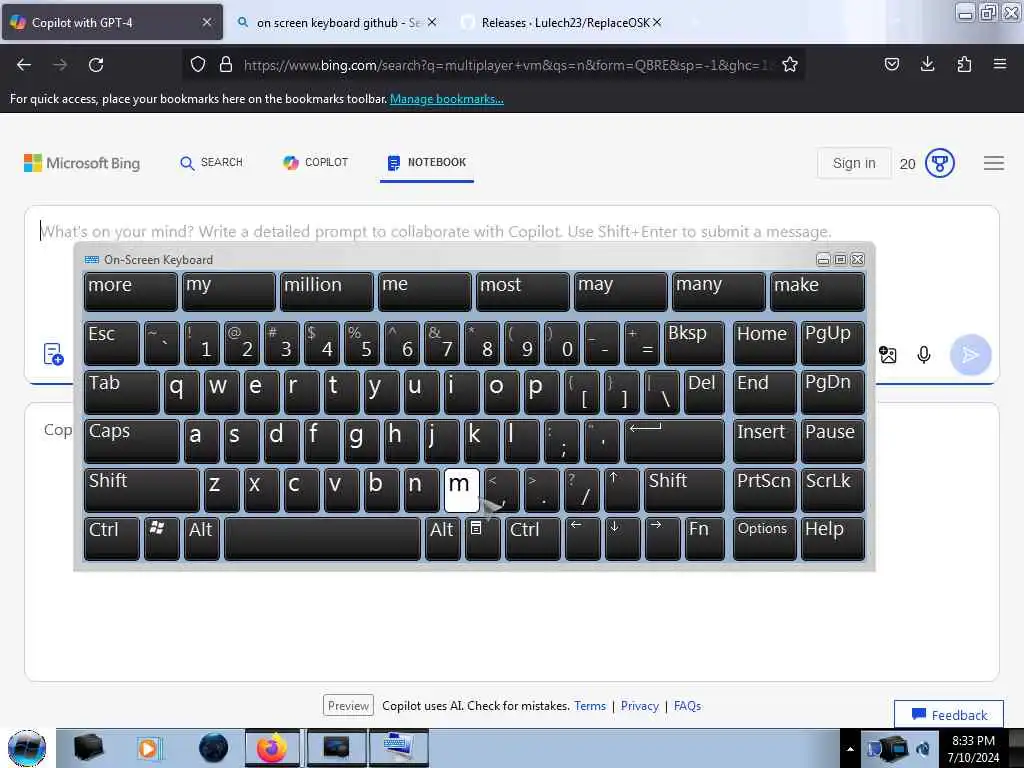This screenshot has height=768, width=1024.
Task: Select the NOTEBOOK tab
Action: [427, 163]
